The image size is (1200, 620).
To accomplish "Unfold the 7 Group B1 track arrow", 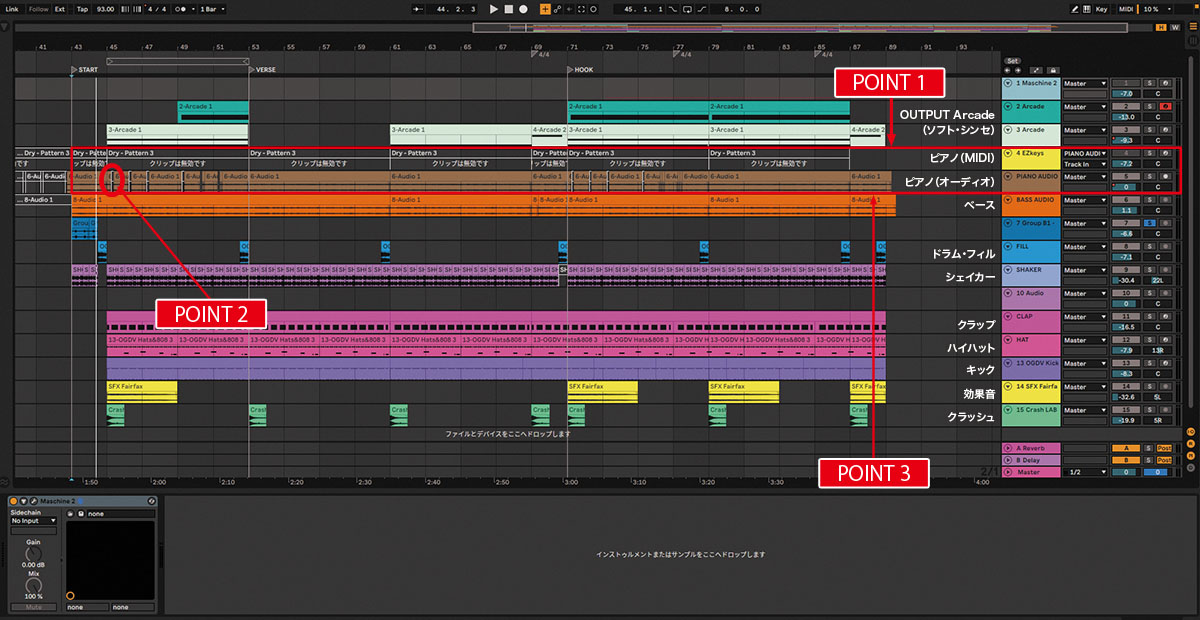I will tap(1008, 223).
